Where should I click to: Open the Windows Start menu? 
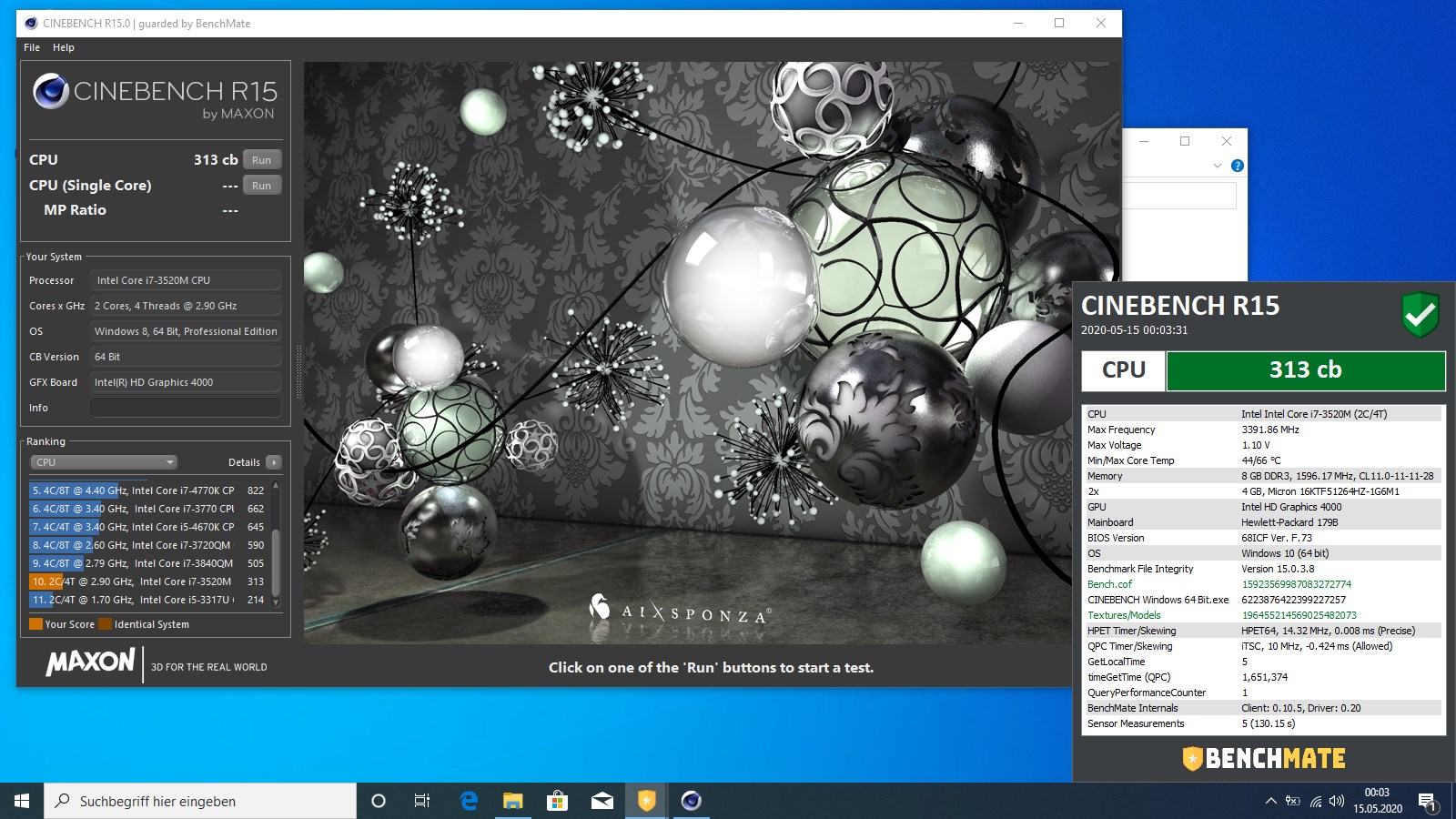tap(22, 801)
